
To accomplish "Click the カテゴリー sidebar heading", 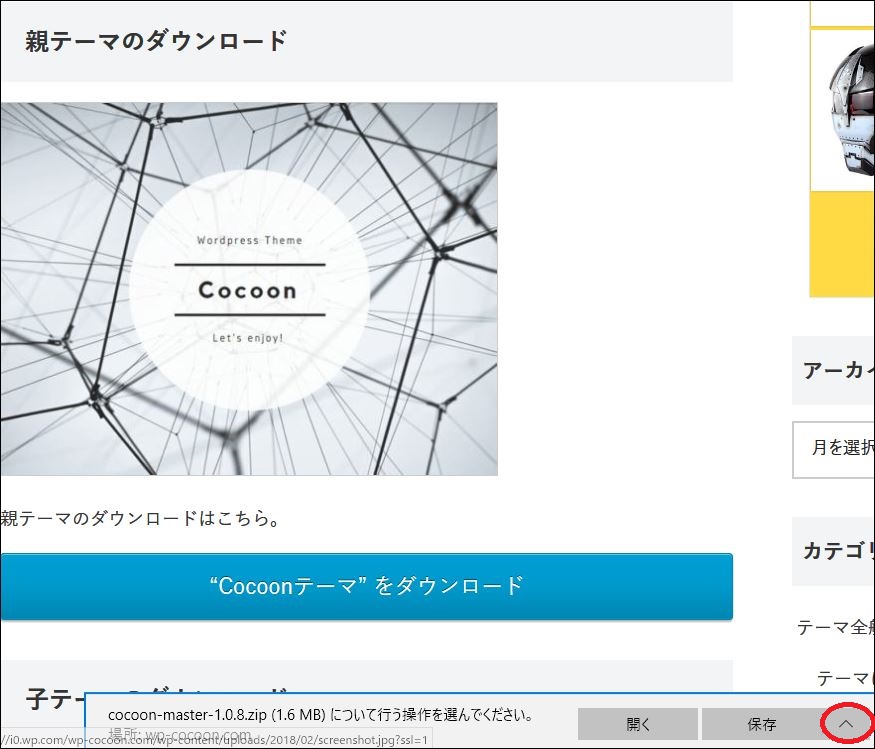I will (839, 551).
